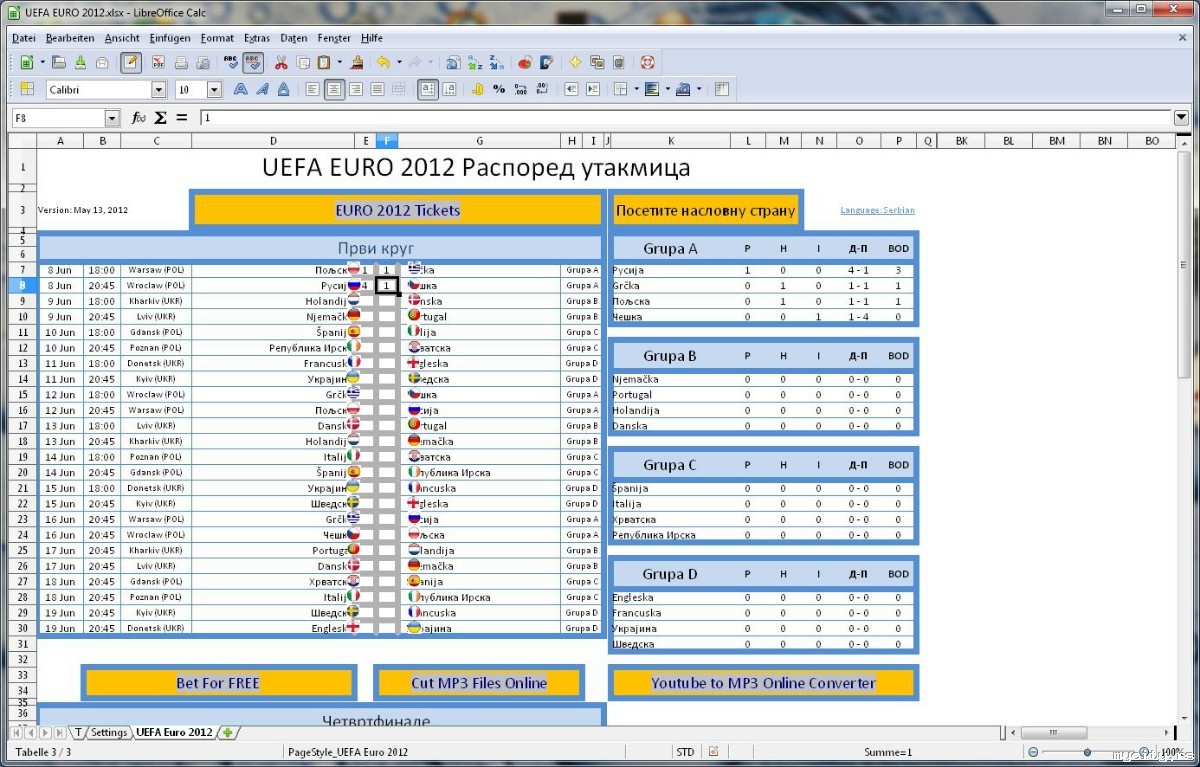Apply currency number format
Viewport: 1200px width, 767px height.
pyautogui.click(x=477, y=89)
